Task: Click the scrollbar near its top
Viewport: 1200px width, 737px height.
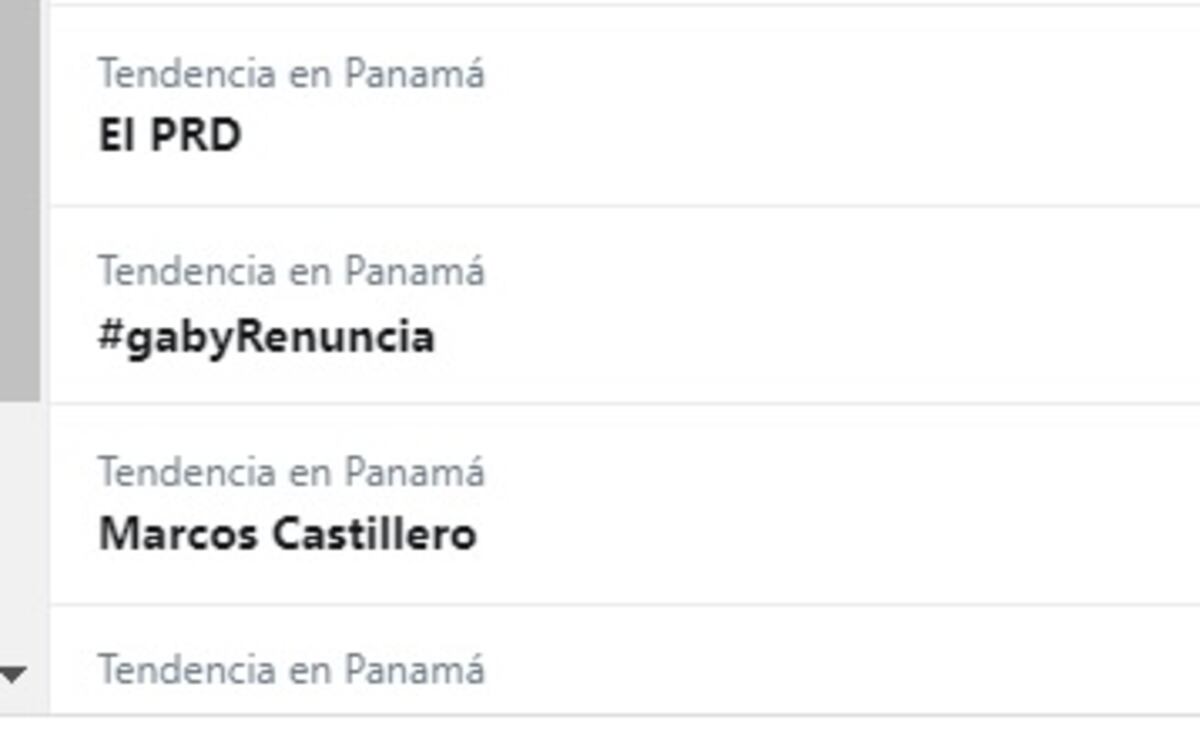Action: 16,60
